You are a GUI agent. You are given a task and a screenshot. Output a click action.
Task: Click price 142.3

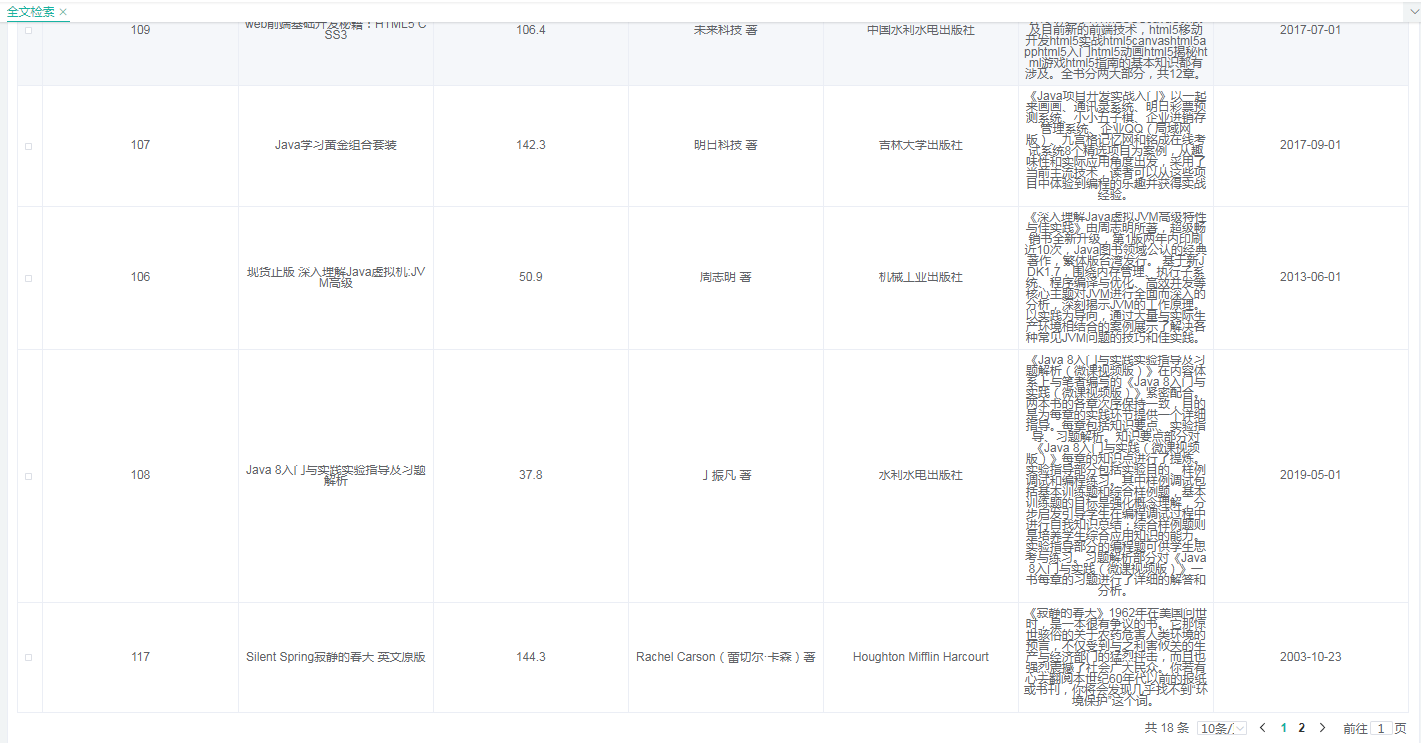531,145
